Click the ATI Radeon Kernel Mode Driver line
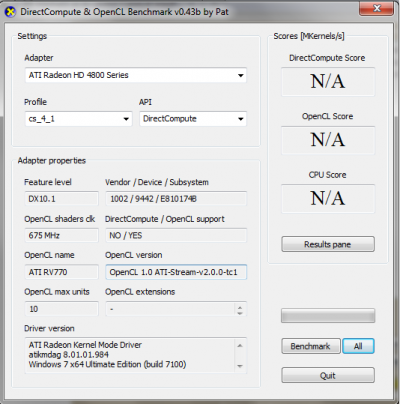The height and width of the screenshot is (404, 400). pyautogui.click(x=85, y=345)
